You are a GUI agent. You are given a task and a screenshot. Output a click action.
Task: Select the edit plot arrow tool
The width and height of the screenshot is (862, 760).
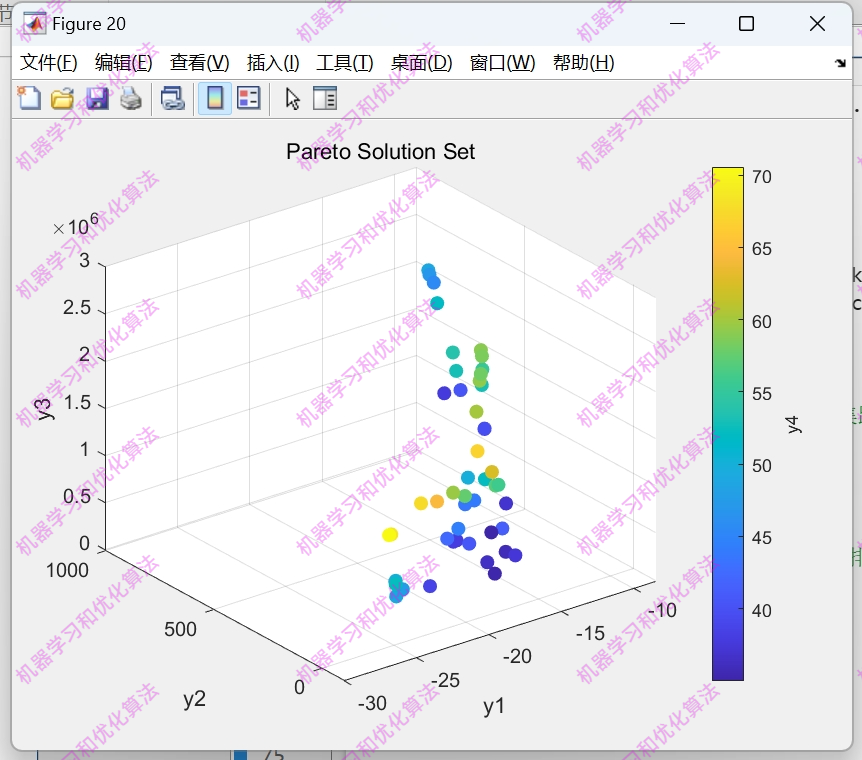pos(292,99)
